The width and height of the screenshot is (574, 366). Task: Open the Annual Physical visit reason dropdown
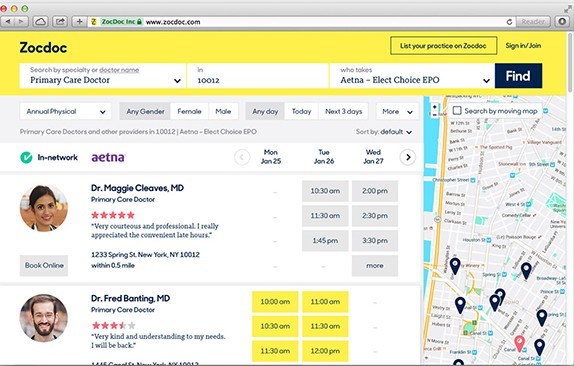point(65,111)
